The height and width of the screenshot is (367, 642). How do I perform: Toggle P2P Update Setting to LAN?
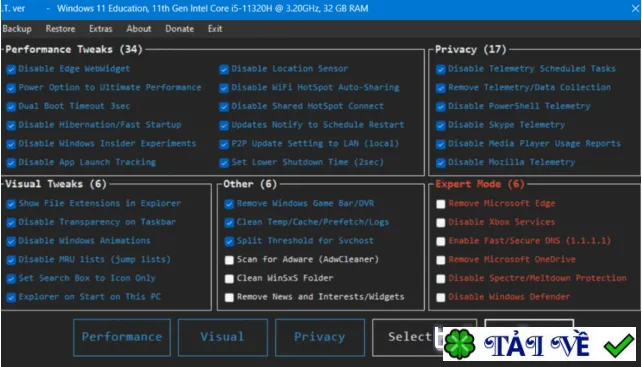coord(224,144)
